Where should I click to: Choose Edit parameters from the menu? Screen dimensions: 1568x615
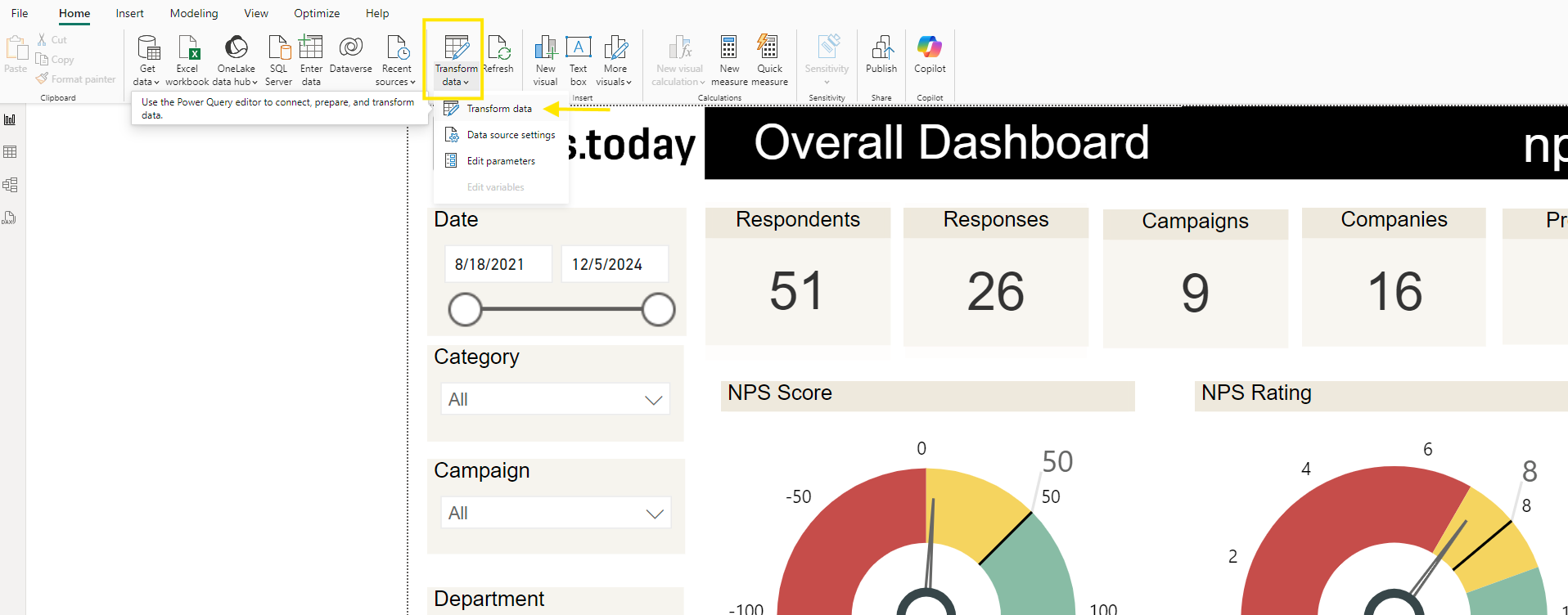pyautogui.click(x=500, y=161)
